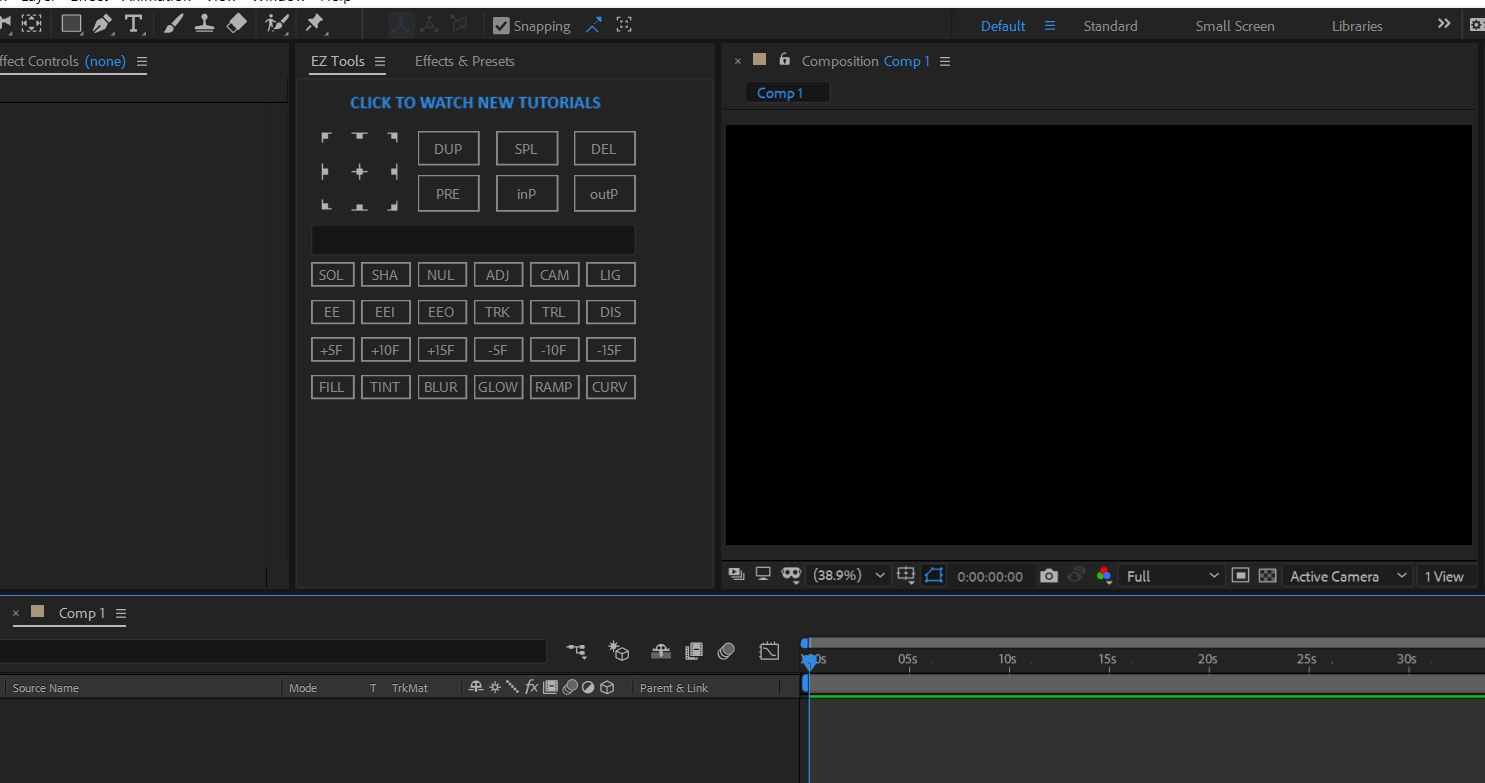Select the Clone Stamp tool
1485x783 pixels.
click(205, 24)
